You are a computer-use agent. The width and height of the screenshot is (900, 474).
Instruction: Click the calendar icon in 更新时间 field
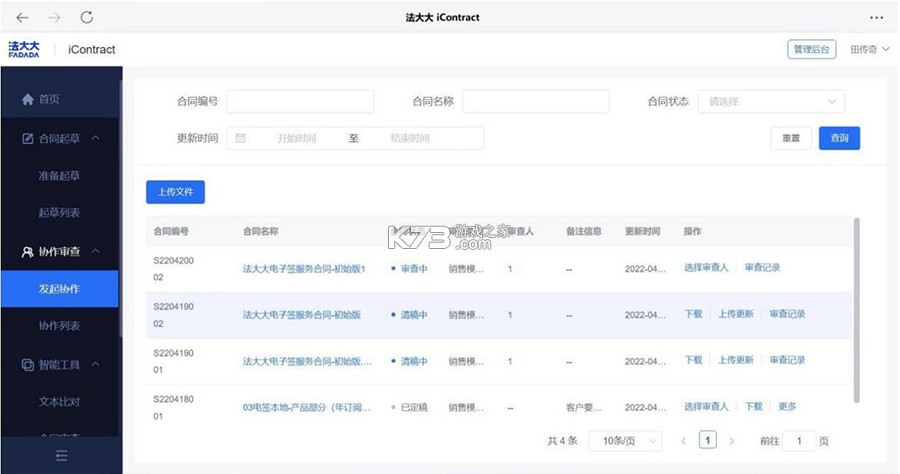pyautogui.click(x=240, y=138)
